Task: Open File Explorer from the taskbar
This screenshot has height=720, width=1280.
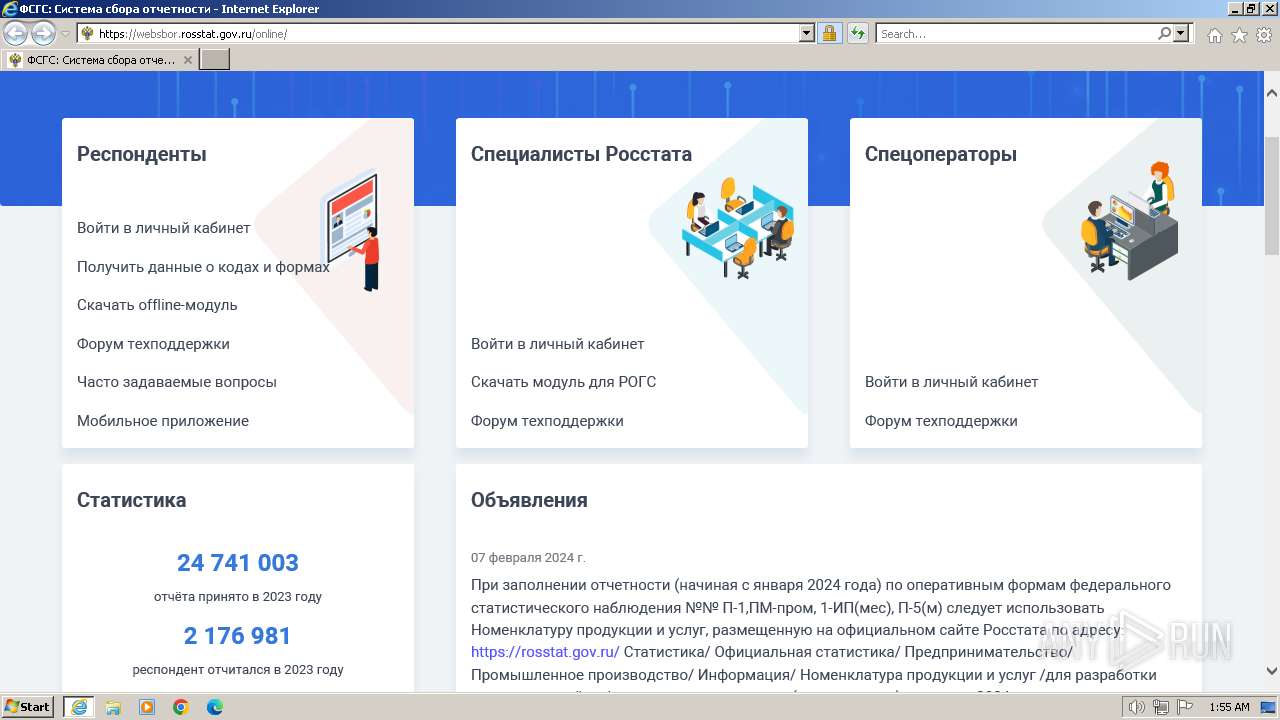Action: click(113, 707)
